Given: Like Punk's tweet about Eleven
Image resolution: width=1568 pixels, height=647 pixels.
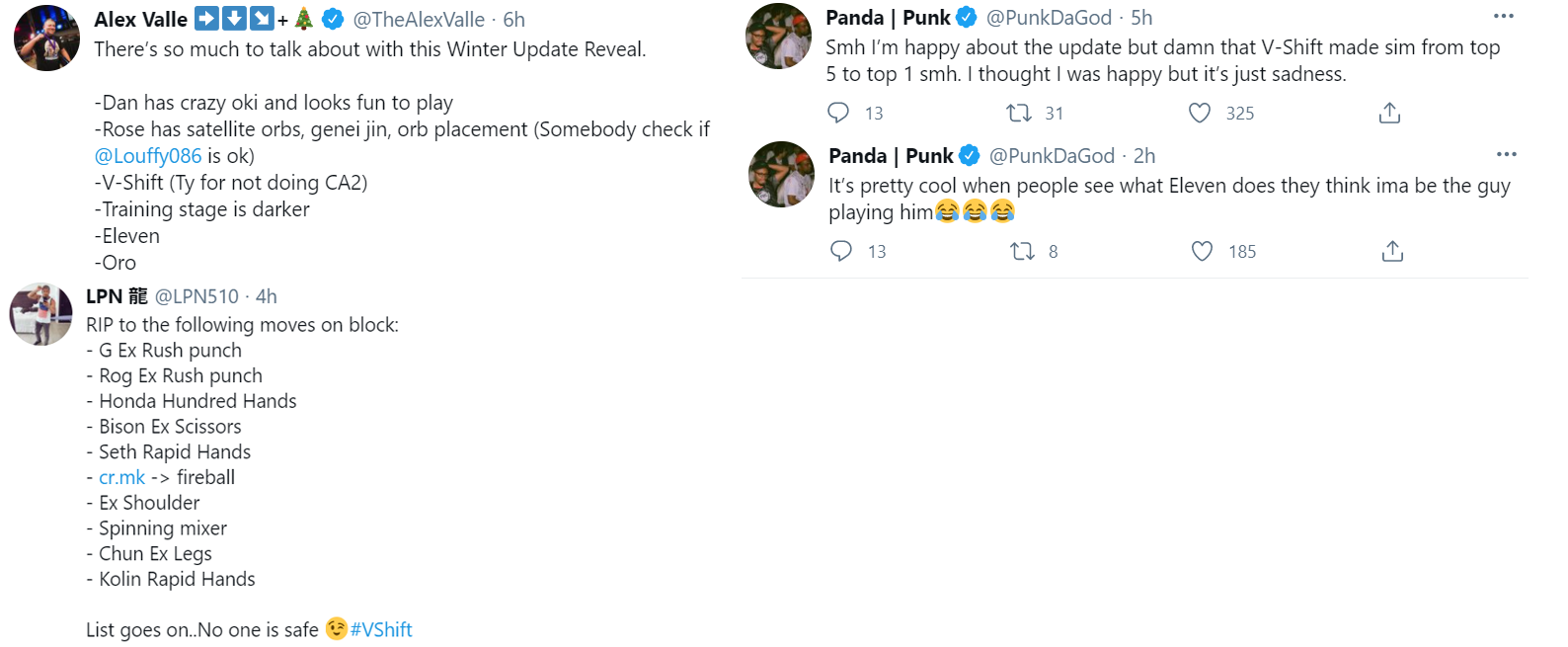Looking at the screenshot, I should click(1202, 251).
